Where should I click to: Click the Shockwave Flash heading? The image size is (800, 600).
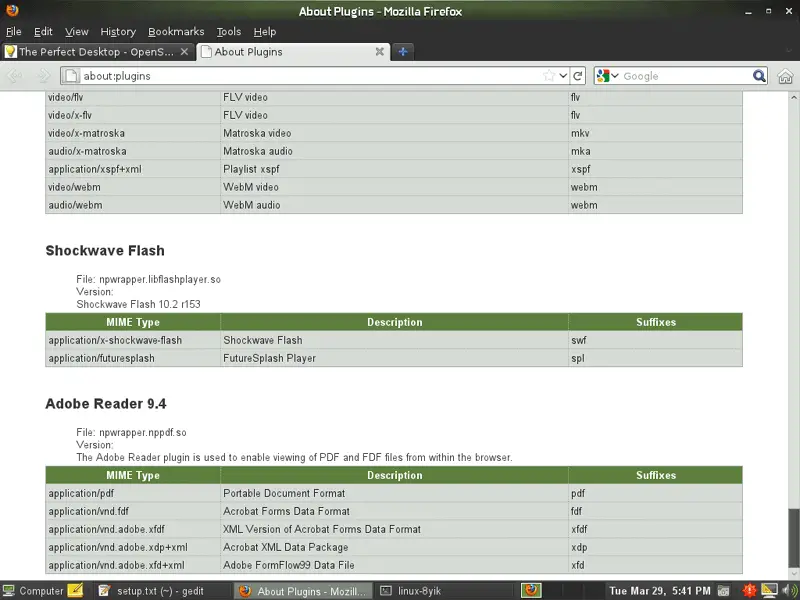[105, 251]
